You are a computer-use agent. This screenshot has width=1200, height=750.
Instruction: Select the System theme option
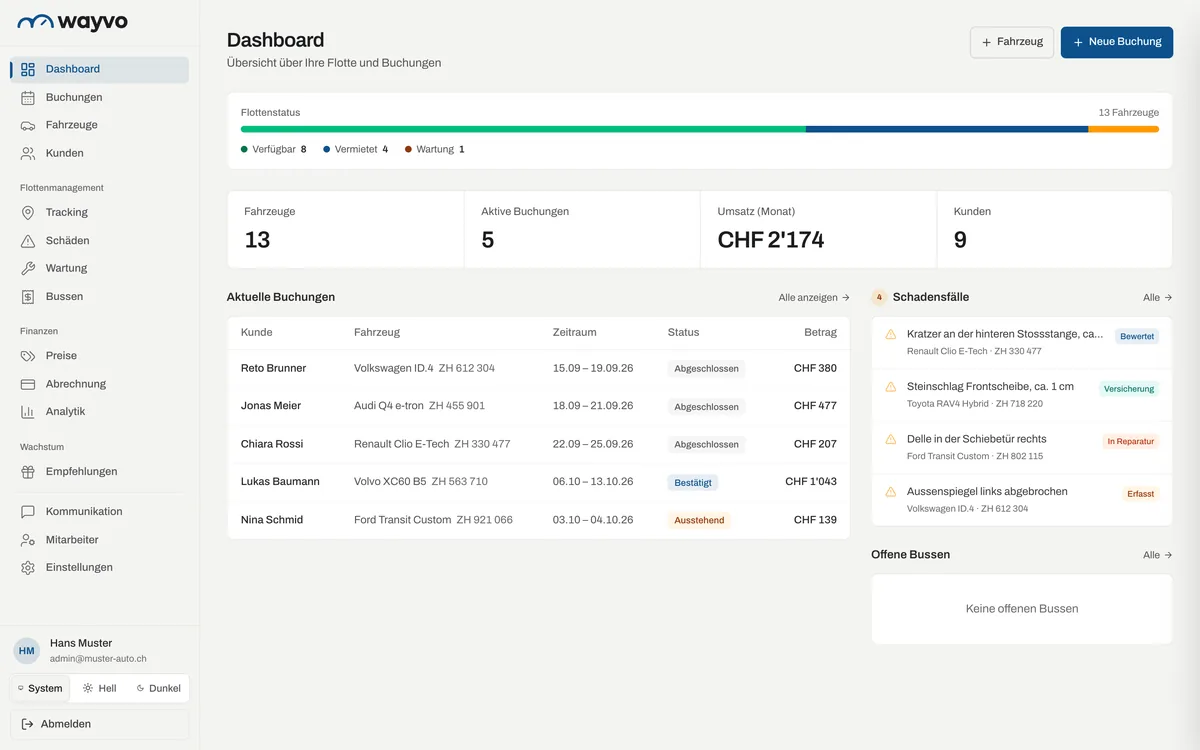click(x=41, y=688)
